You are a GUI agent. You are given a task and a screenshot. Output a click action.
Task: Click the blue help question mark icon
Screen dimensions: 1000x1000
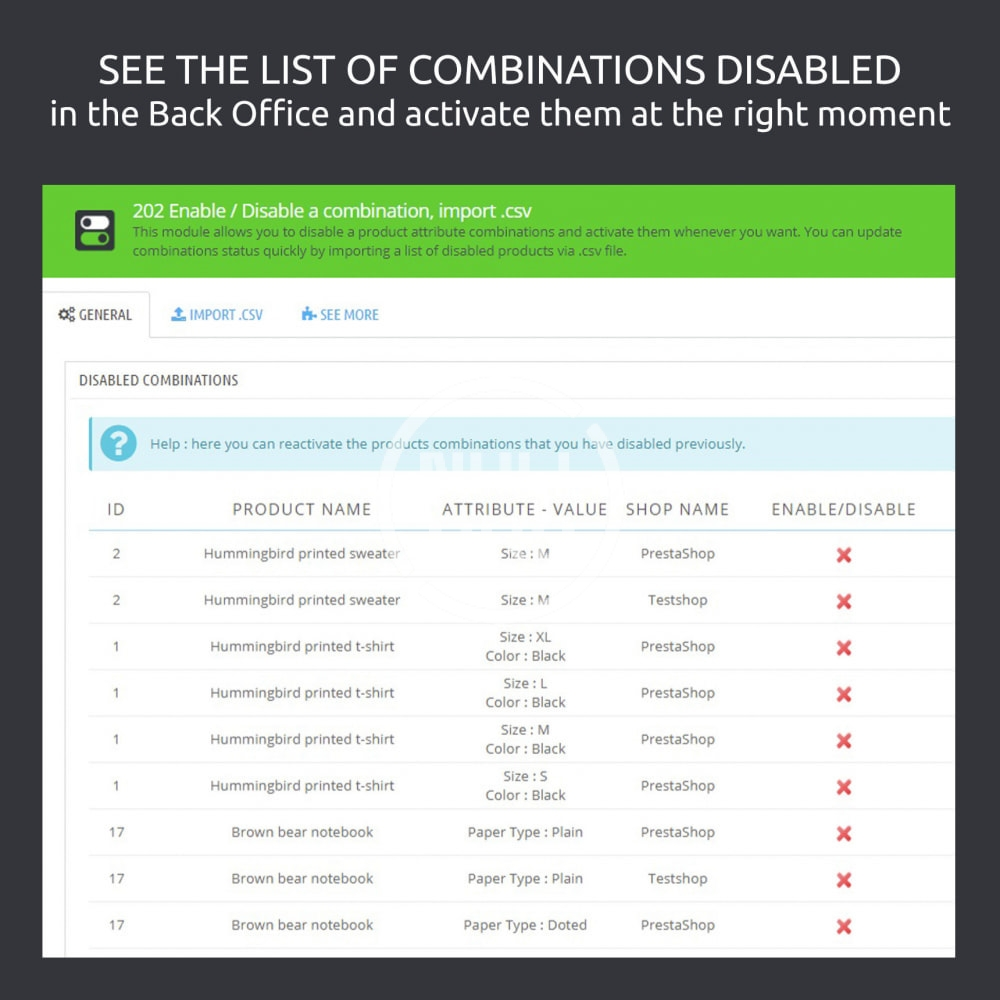pyautogui.click(x=118, y=443)
